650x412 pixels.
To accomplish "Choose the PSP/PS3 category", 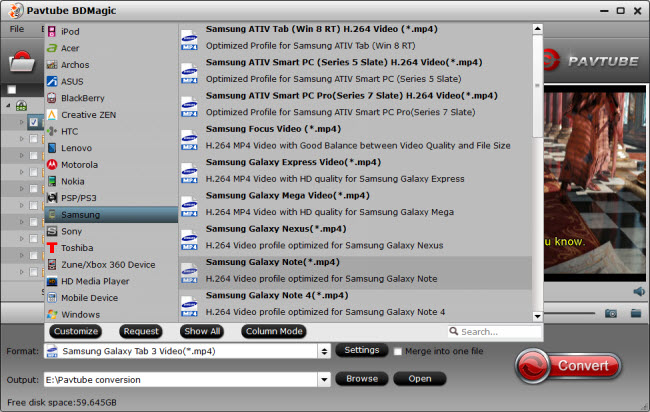I will 111,198.
